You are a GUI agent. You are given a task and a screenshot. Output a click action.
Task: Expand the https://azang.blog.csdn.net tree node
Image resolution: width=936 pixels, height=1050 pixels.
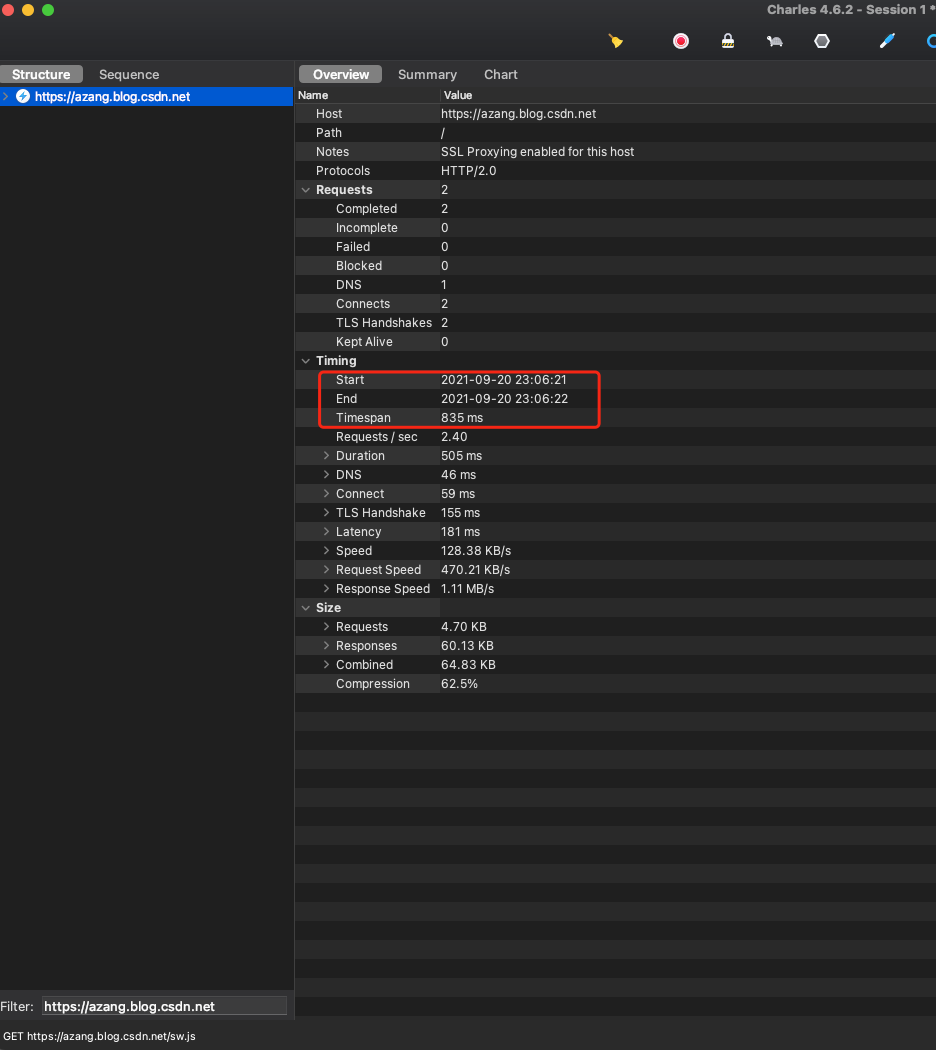click(5, 96)
